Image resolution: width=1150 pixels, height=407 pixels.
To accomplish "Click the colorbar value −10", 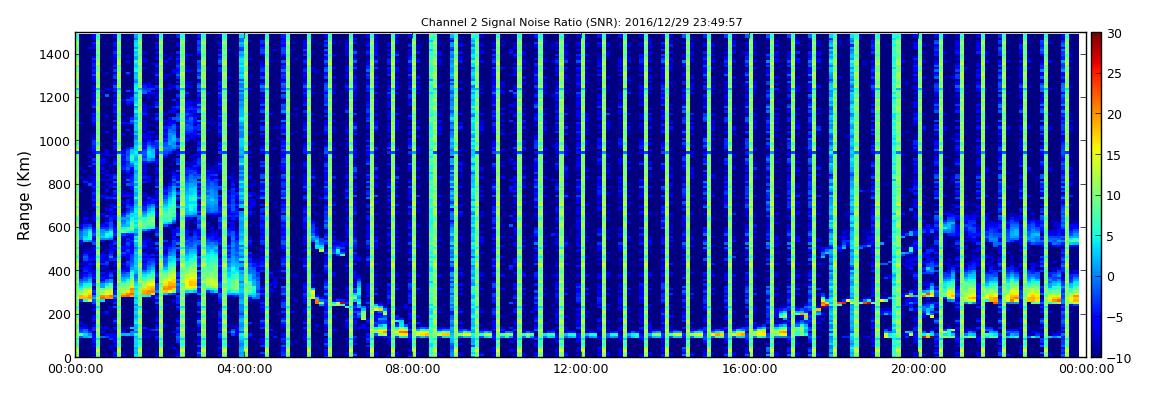I will (x=1116, y=358).
